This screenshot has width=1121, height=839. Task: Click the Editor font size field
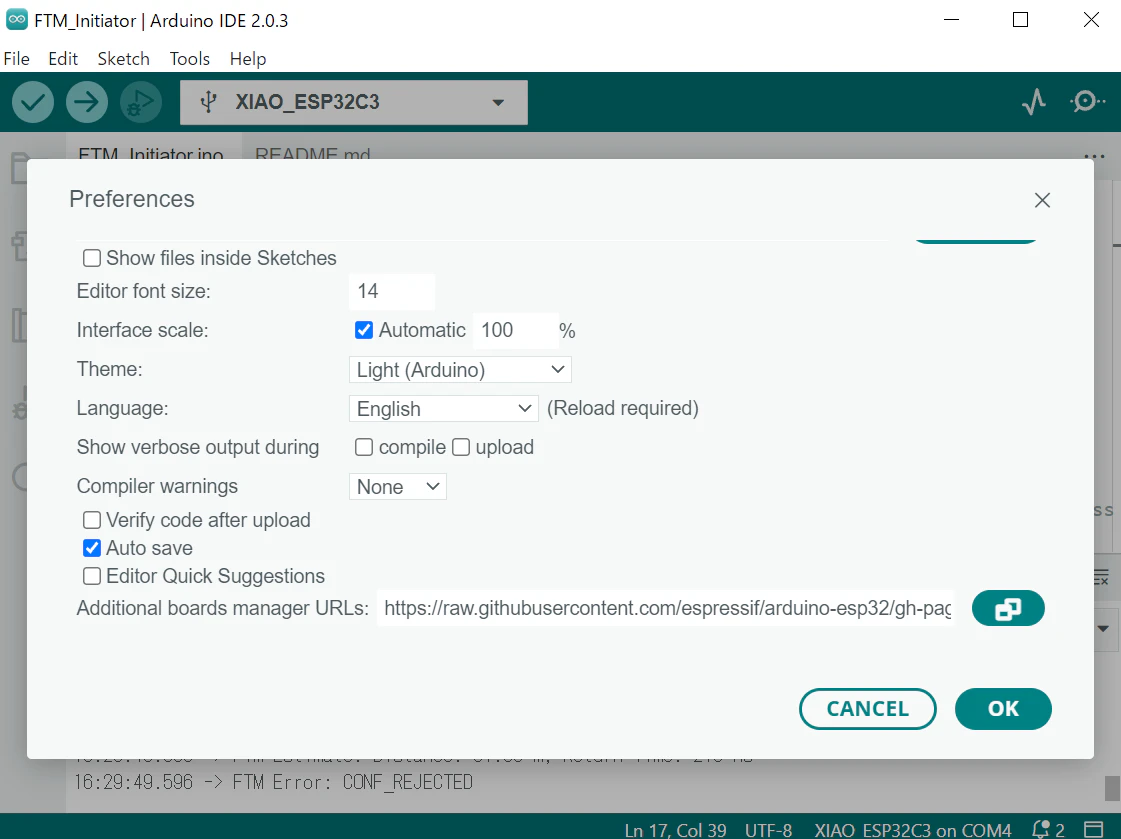point(392,291)
